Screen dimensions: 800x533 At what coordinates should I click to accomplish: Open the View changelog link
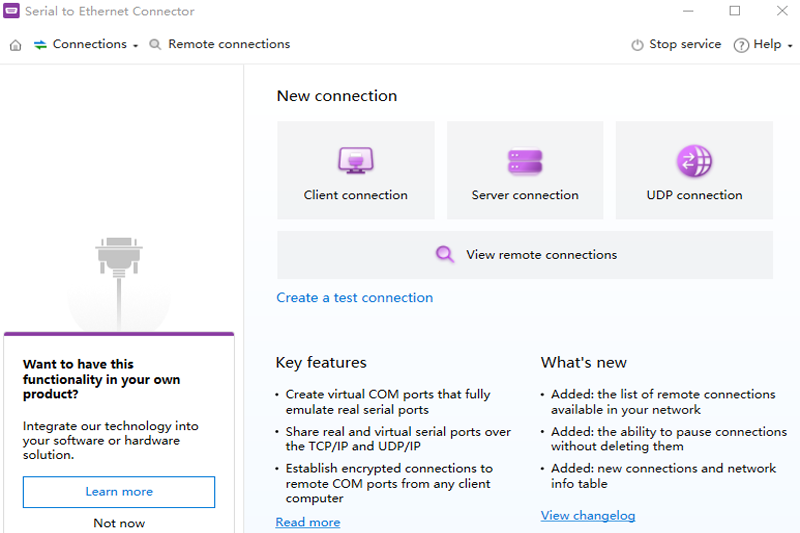pos(588,515)
